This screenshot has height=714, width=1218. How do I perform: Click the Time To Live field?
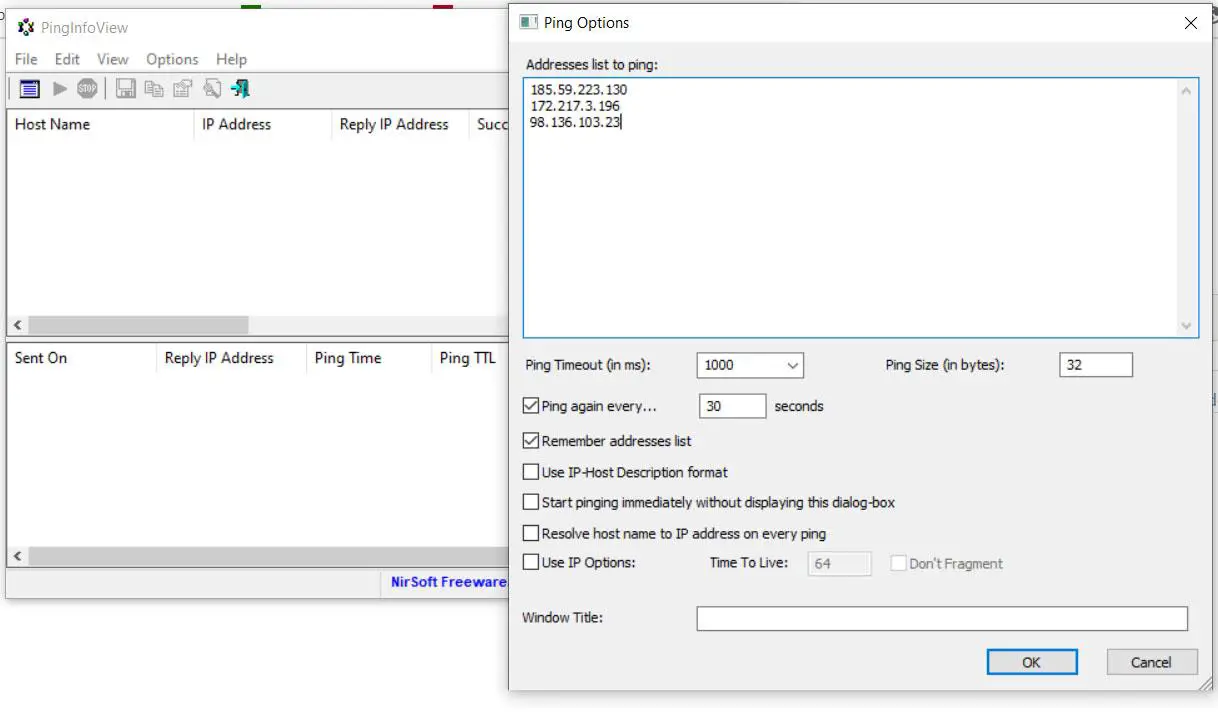[x=839, y=563]
